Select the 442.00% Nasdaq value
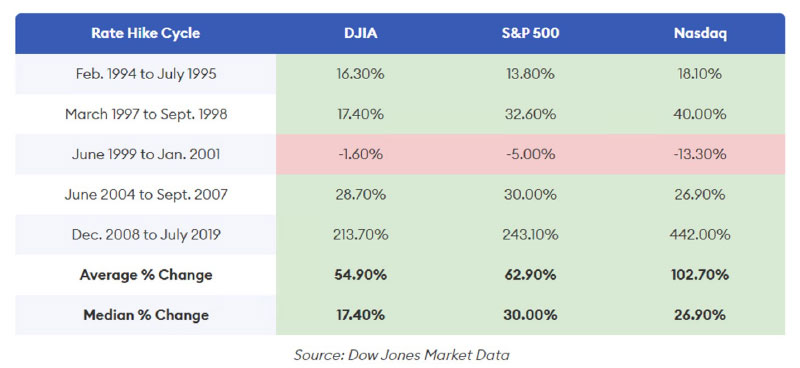The width and height of the screenshot is (800, 368). click(x=700, y=235)
